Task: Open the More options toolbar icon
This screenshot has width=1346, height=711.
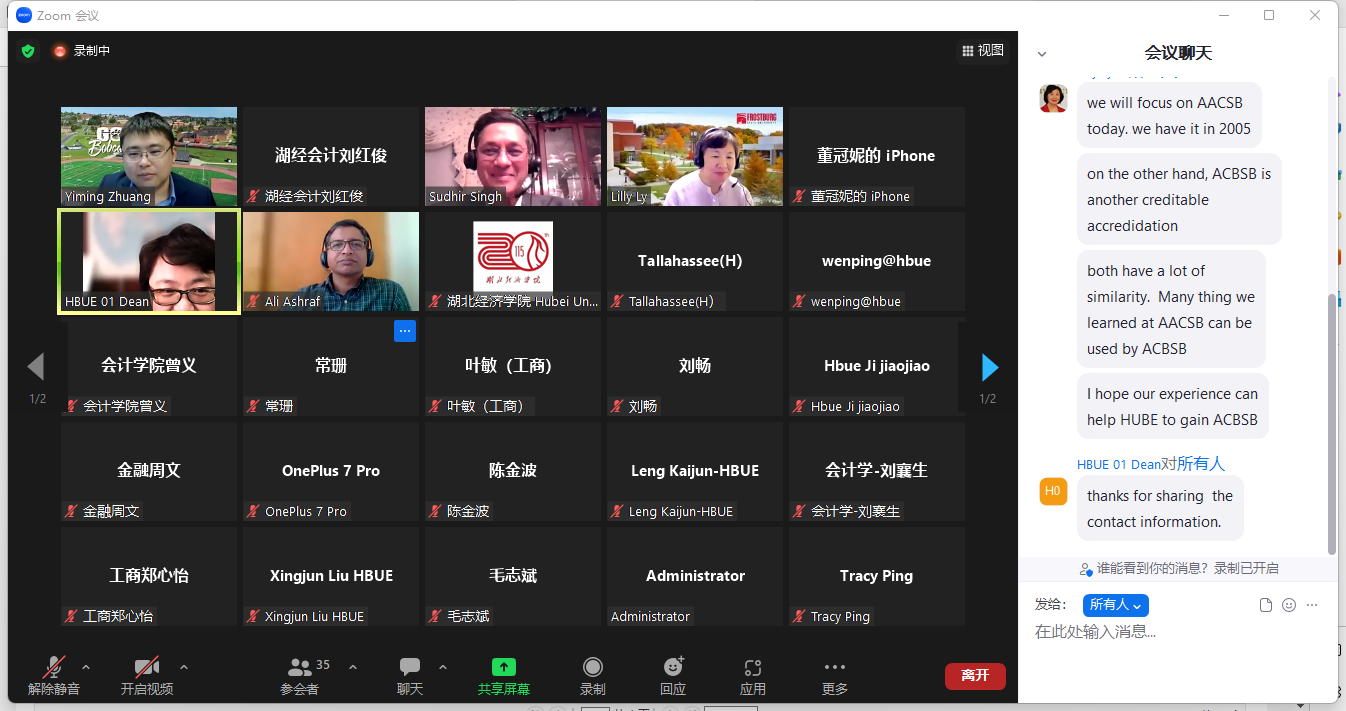Action: pyautogui.click(x=834, y=668)
